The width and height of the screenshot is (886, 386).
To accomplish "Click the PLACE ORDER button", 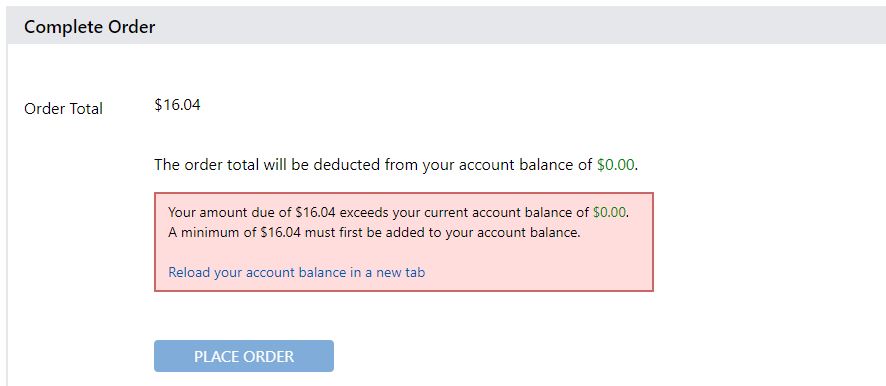I will (244, 356).
